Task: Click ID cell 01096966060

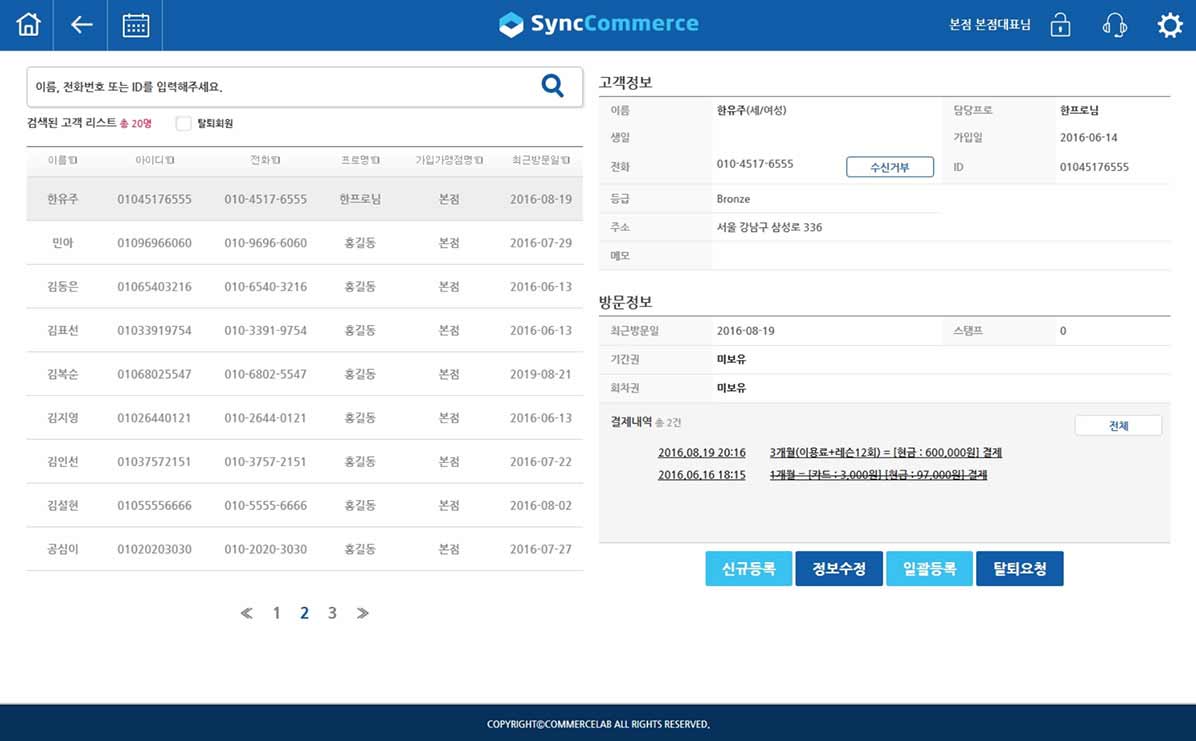Action: point(154,243)
